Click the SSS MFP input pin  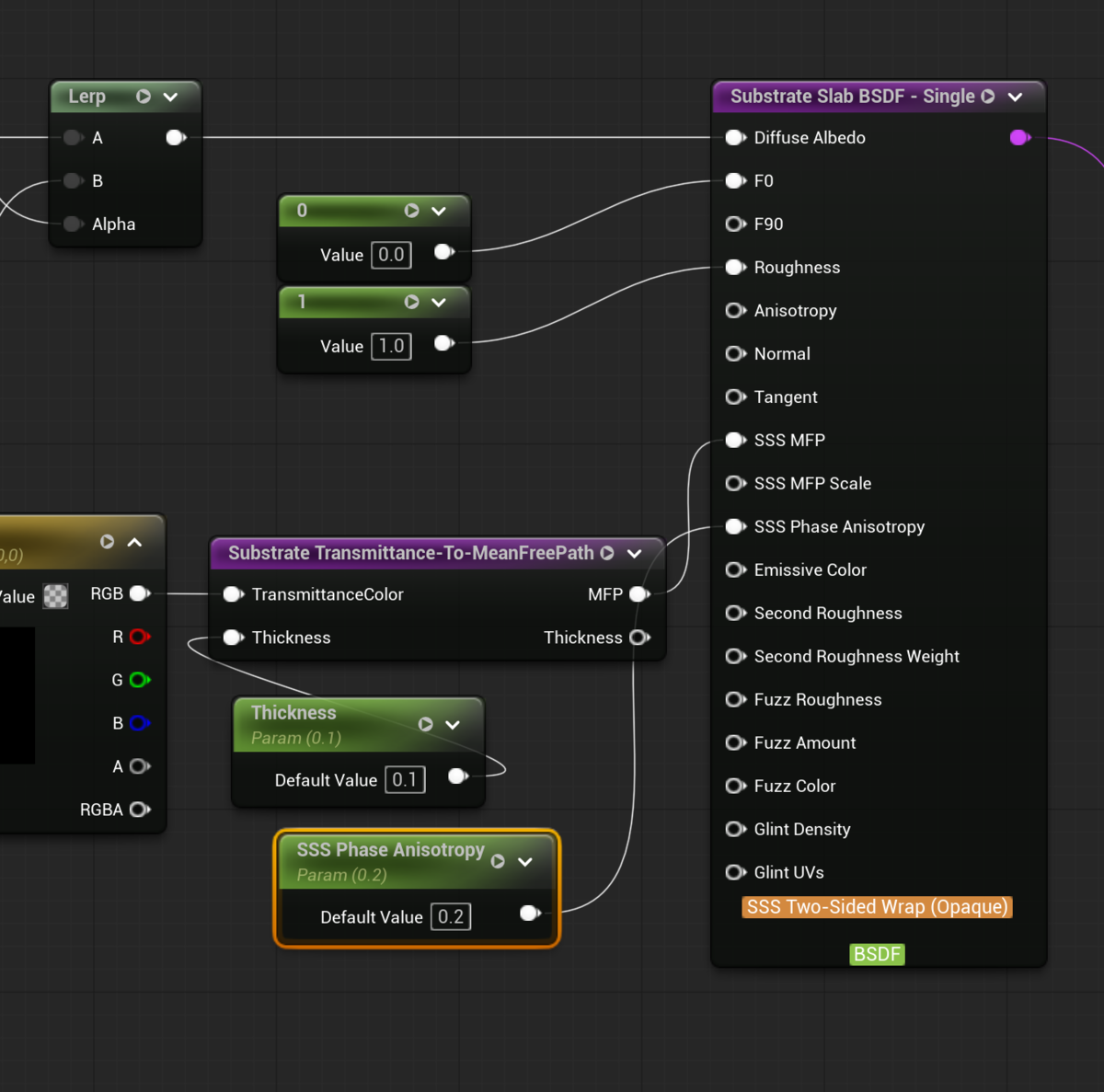[735, 441]
